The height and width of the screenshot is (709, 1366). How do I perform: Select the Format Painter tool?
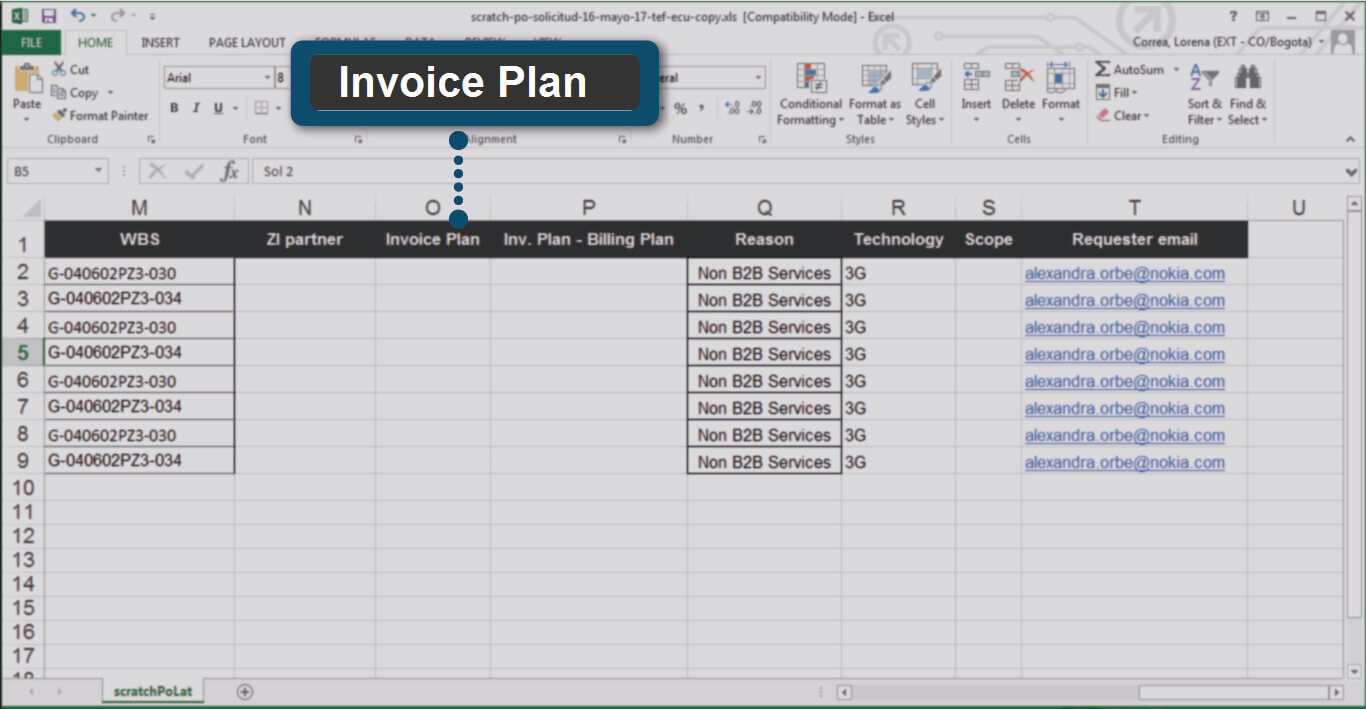(x=100, y=116)
